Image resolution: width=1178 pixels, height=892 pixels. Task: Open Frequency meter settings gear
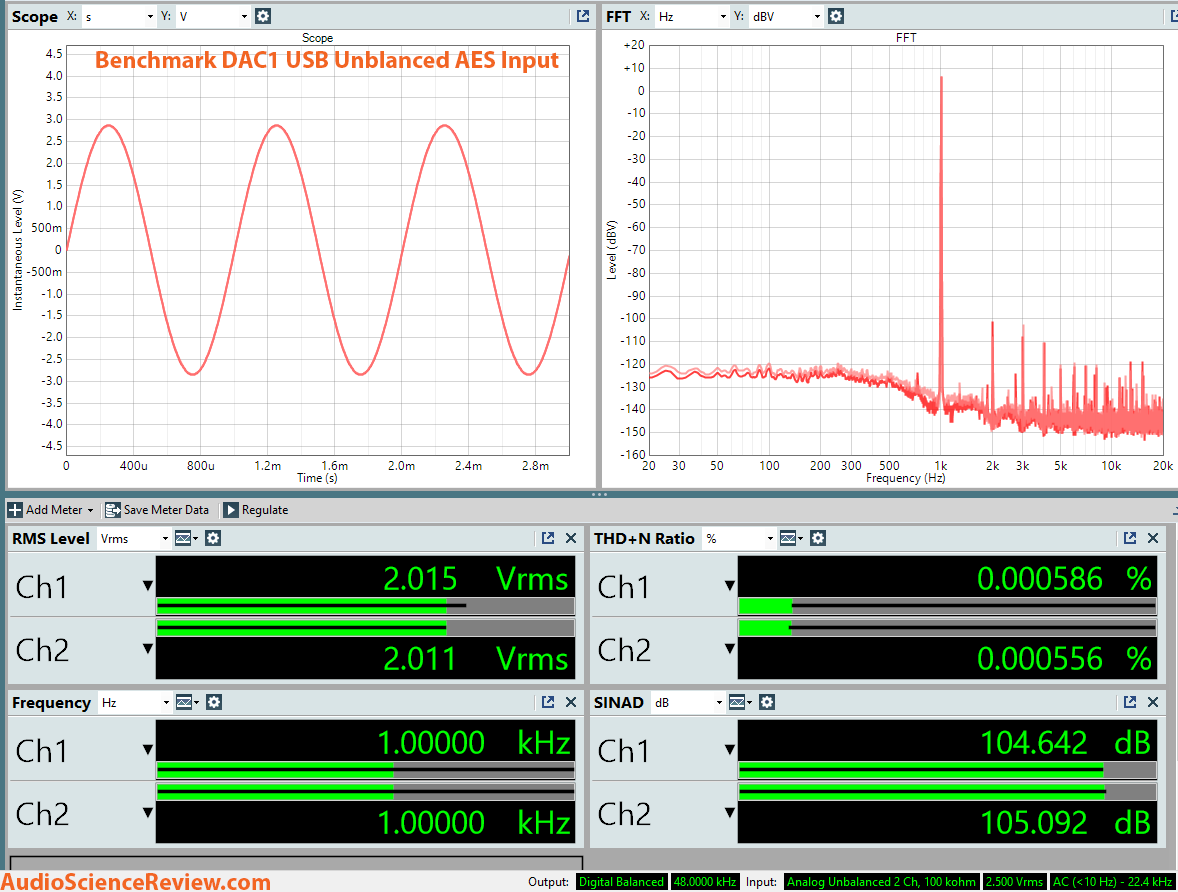click(x=214, y=702)
